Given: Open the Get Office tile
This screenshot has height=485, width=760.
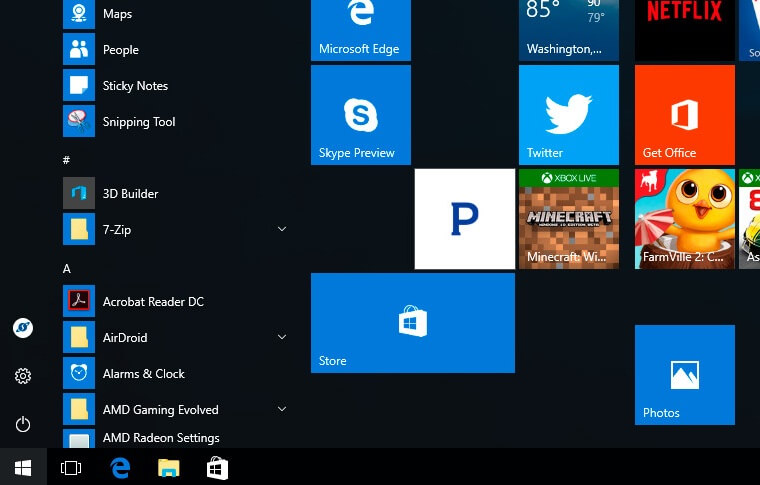Looking at the screenshot, I should click(x=685, y=115).
